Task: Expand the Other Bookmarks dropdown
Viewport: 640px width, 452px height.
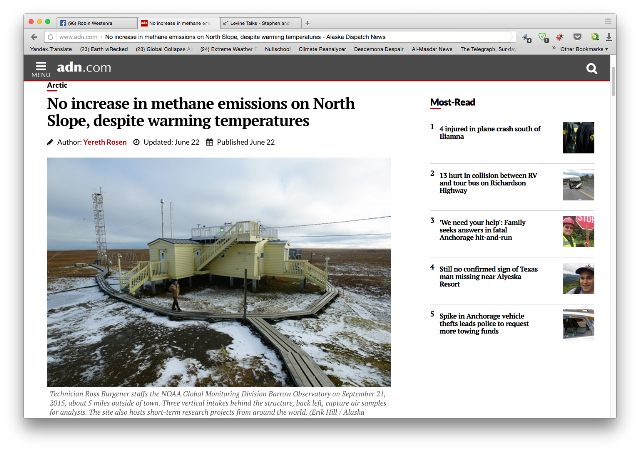Action: [x=584, y=49]
